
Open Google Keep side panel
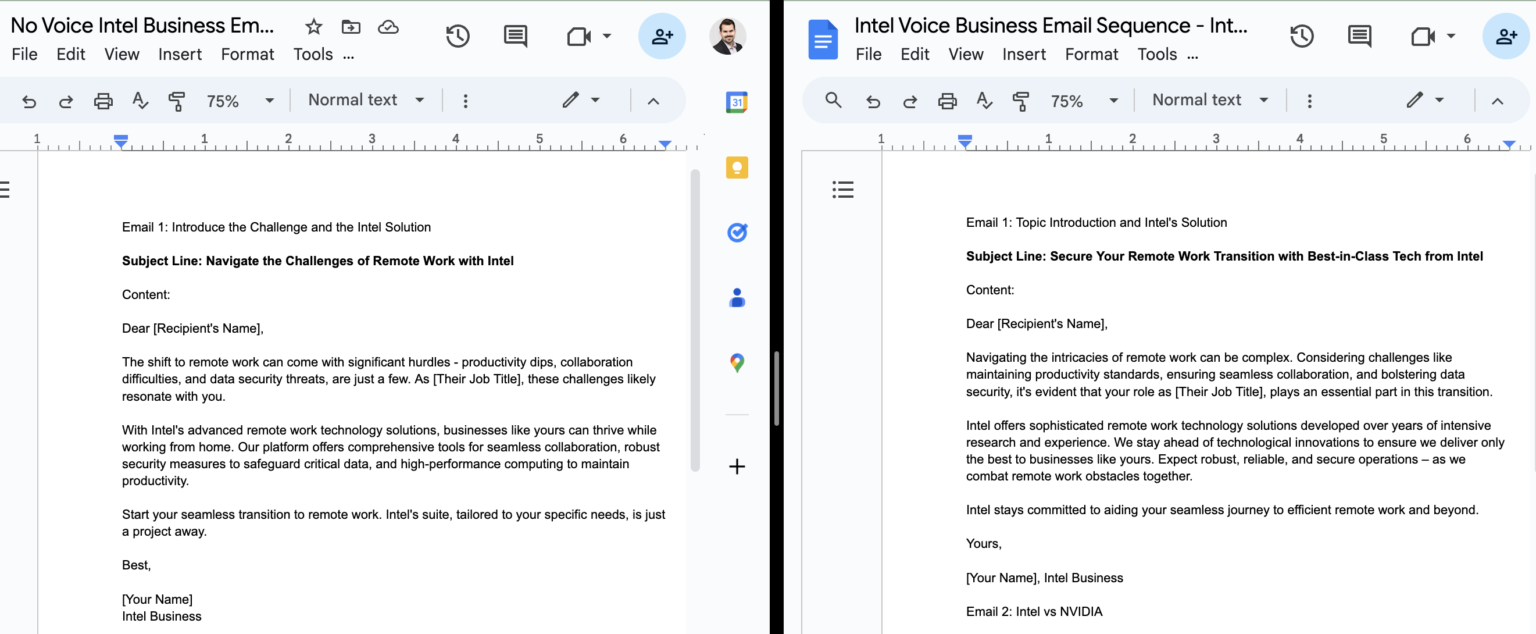(737, 167)
